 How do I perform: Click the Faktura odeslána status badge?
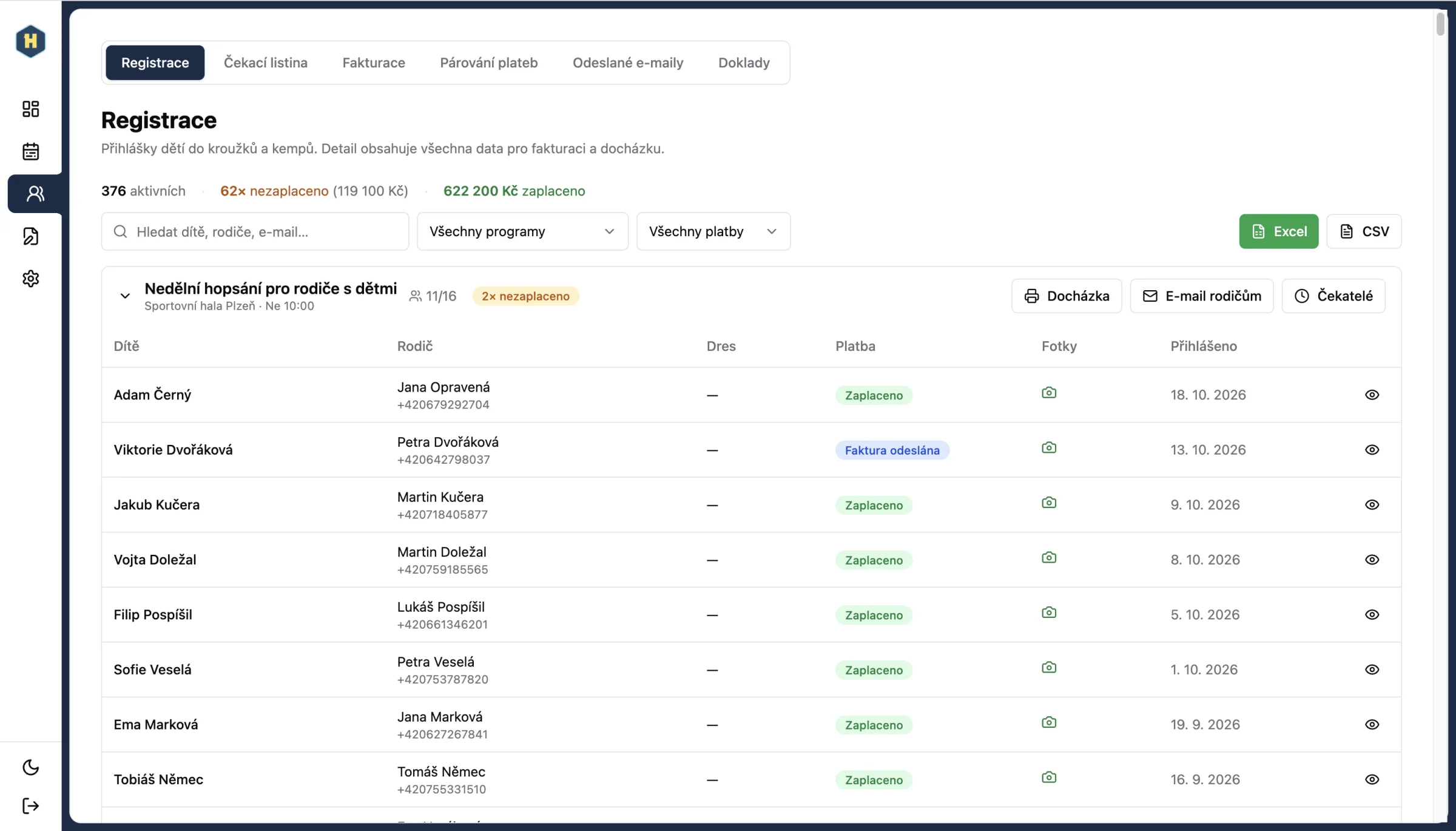click(x=892, y=450)
